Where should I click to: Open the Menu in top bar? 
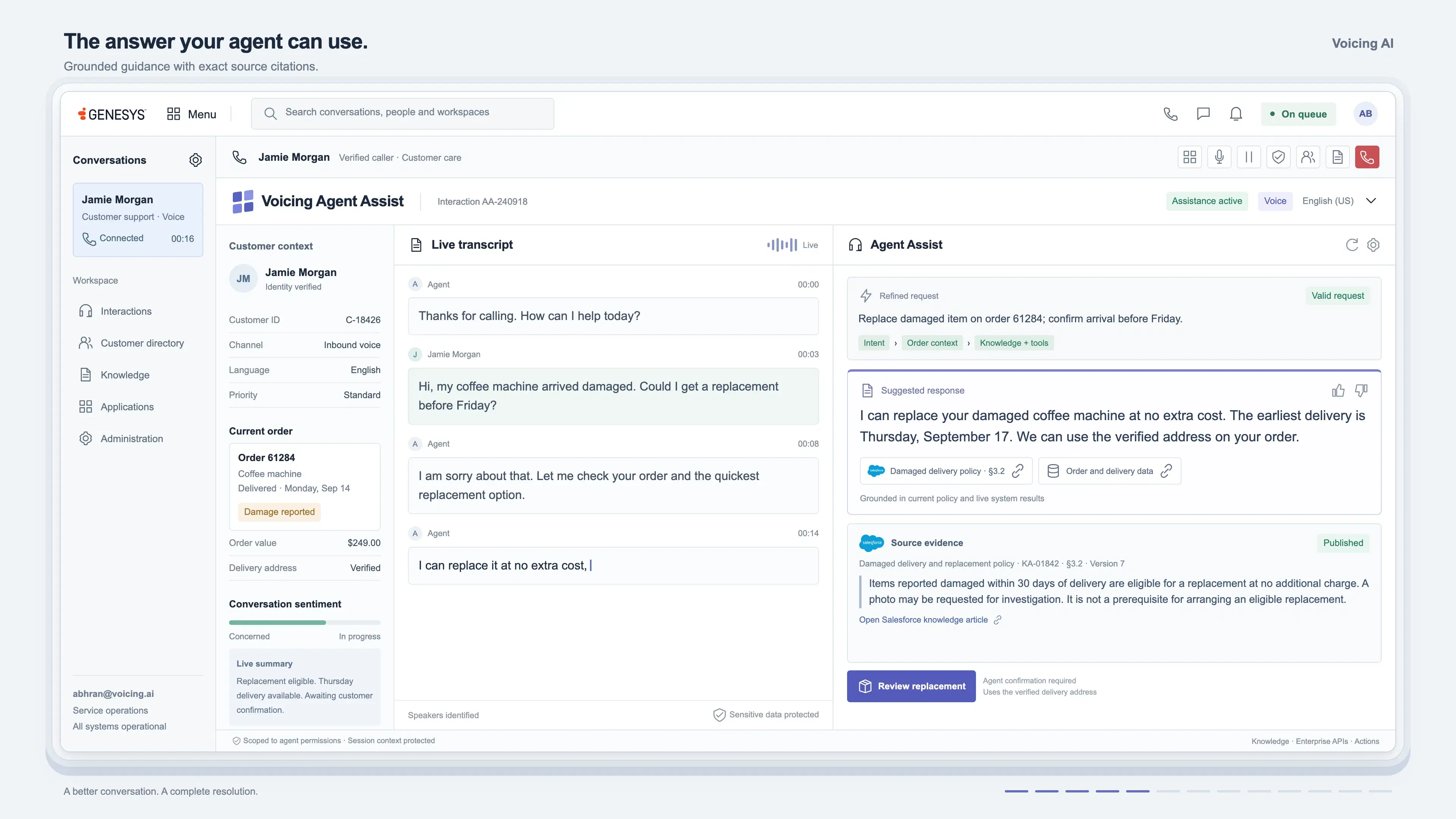click(x=191, y=114)
